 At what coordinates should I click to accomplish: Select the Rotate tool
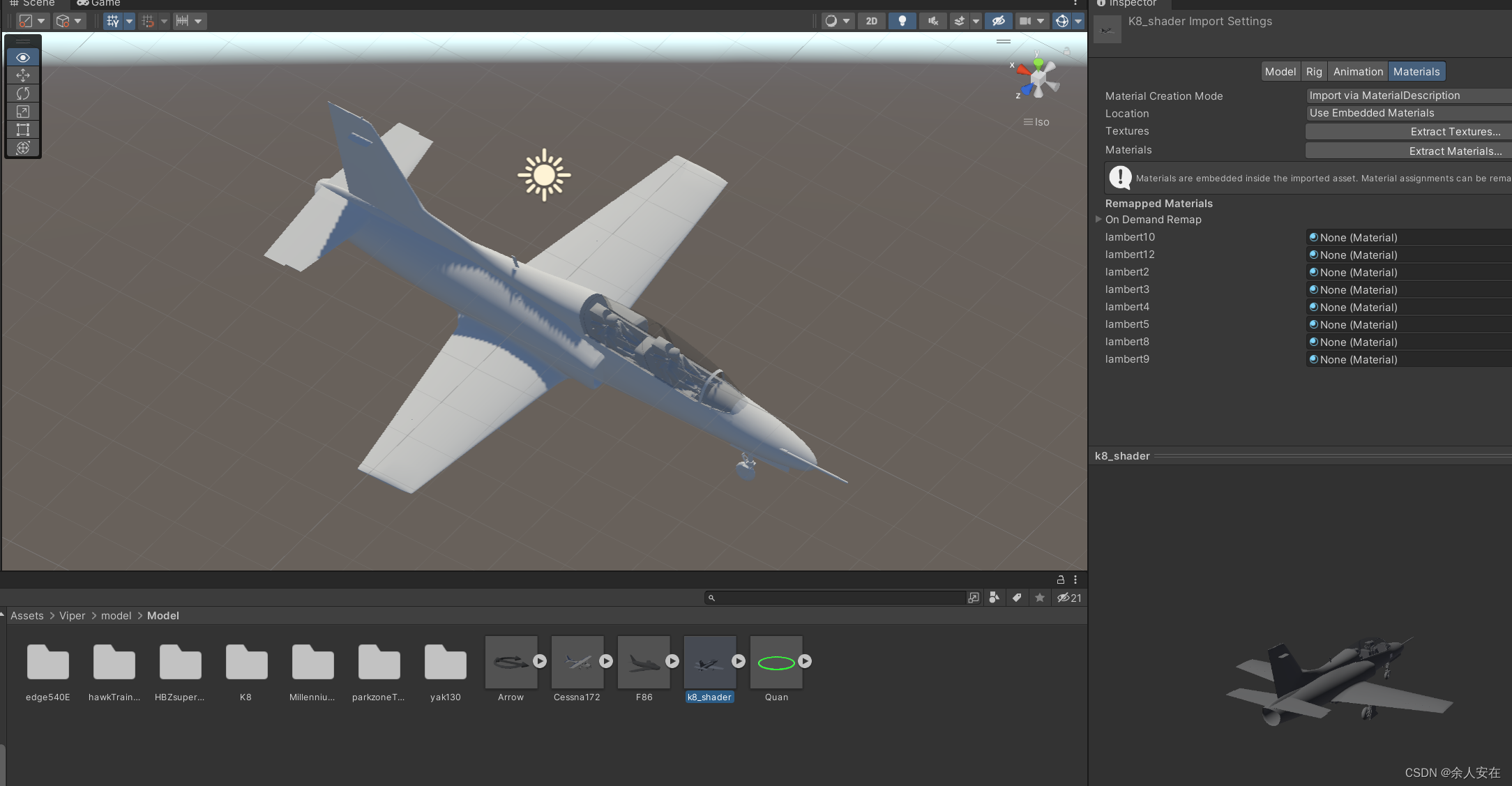[x=23, y=93]
